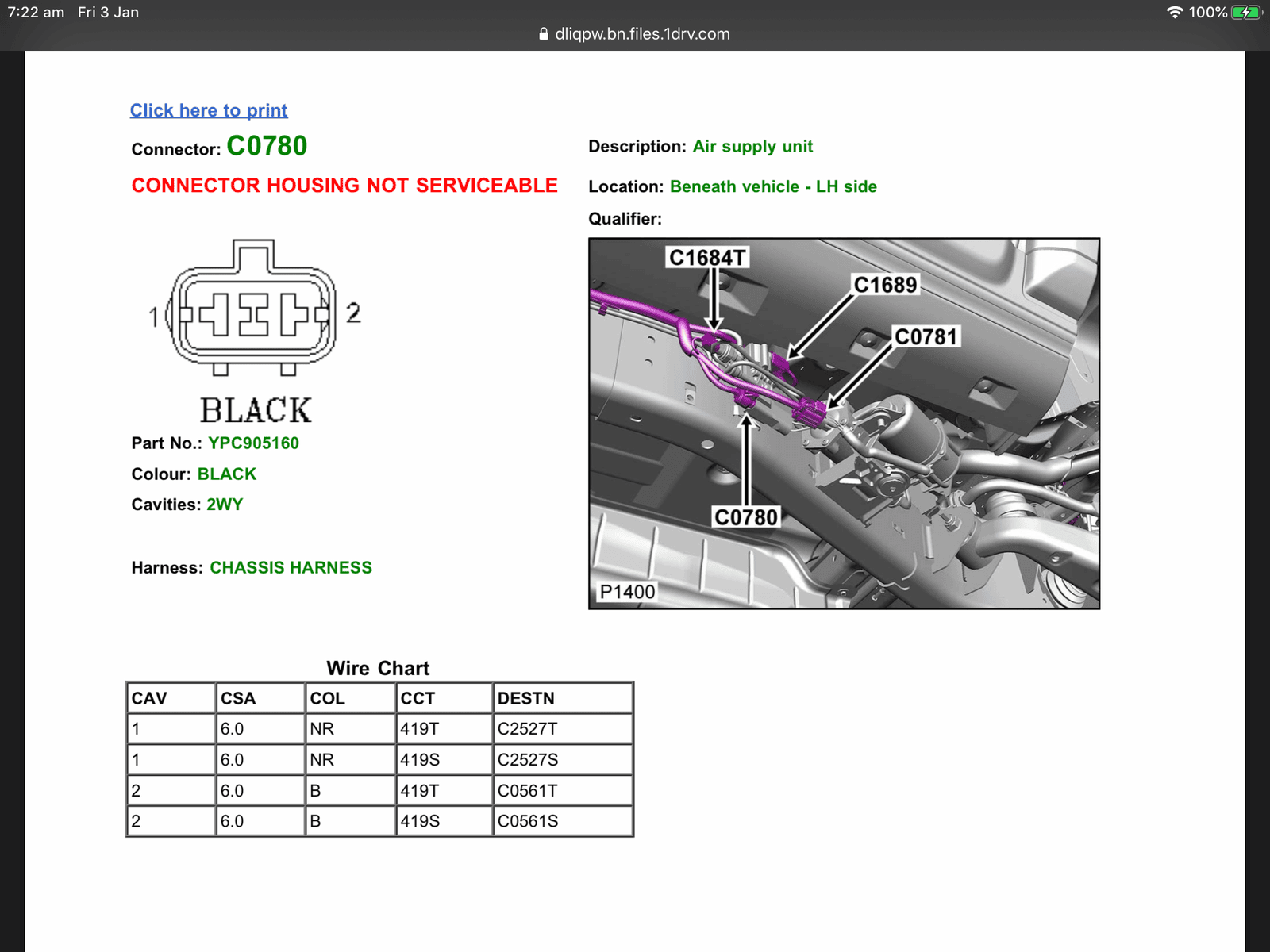Click the DESTN column header

click(563, 698)
